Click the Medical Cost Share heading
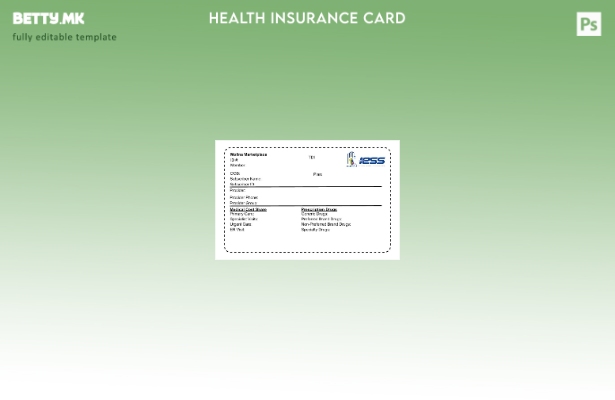615x400 pixels. 248,209
